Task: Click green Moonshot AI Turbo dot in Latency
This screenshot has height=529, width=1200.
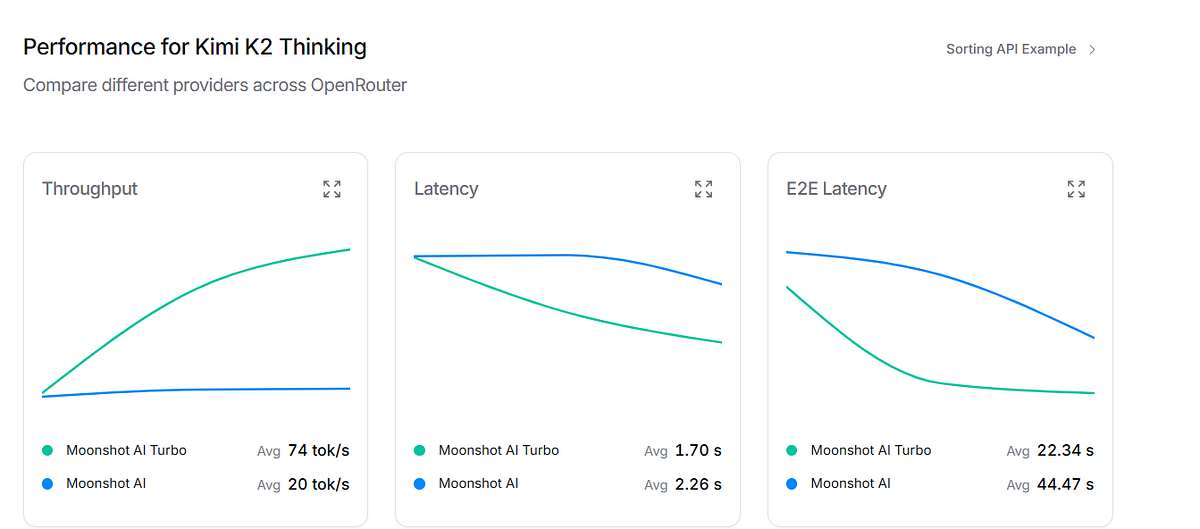Action: point(420,451)
